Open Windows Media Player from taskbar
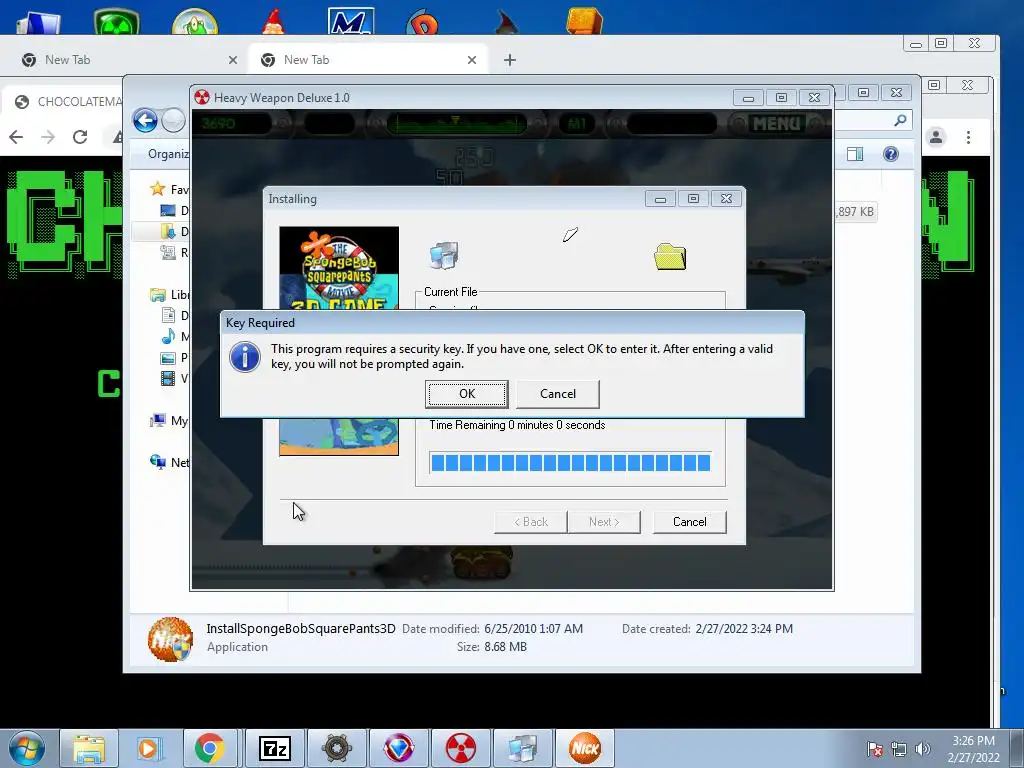Image resolution: width=1024 pixels, height=768 pixels. click(x=149, y=748)
